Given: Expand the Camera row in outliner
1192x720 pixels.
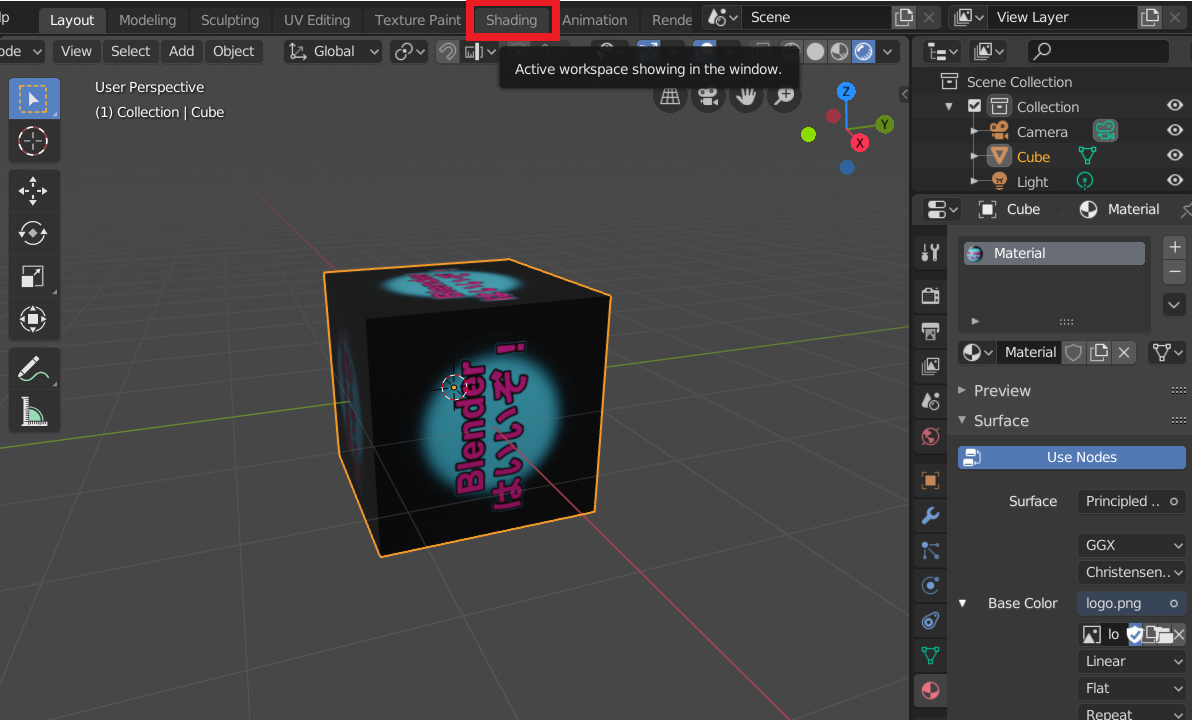Looking at the screenshot, I should coord(975,132).
